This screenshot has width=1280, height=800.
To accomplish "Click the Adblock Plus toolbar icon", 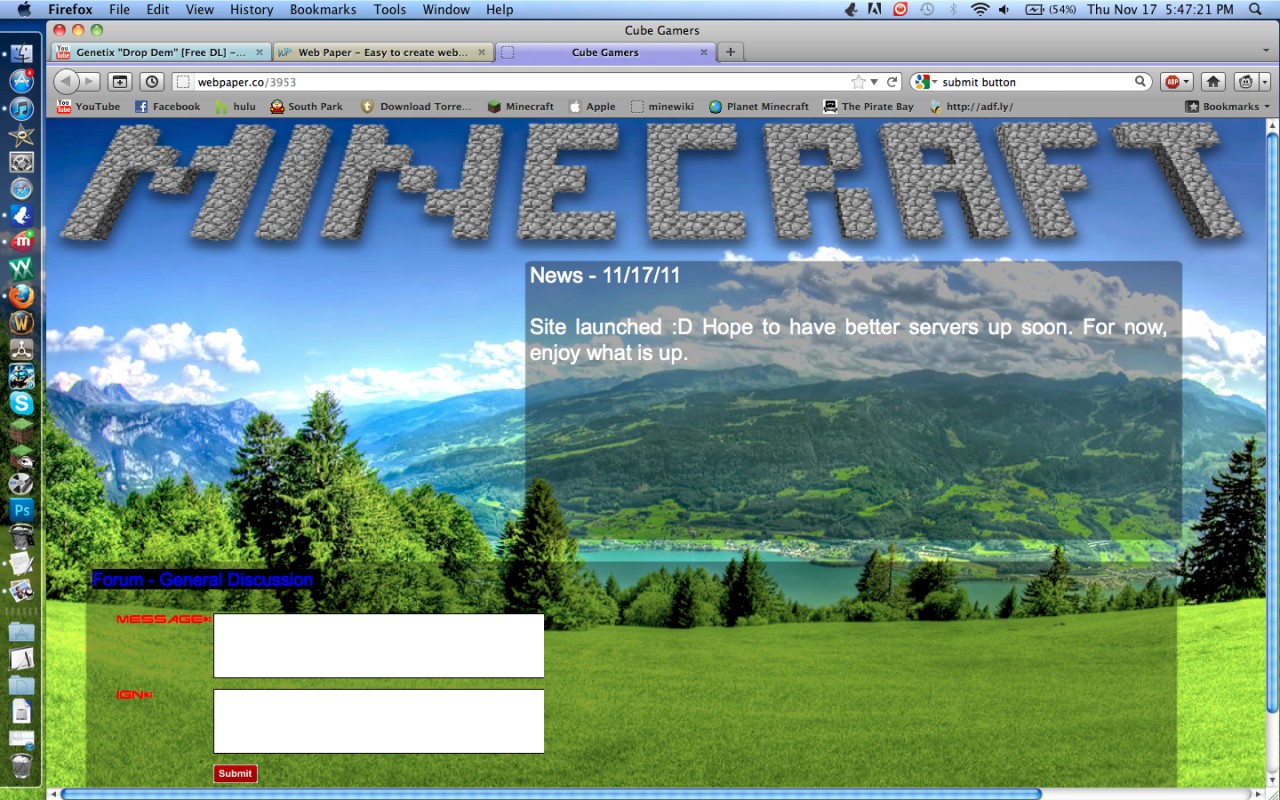I will coord(1171,81).
